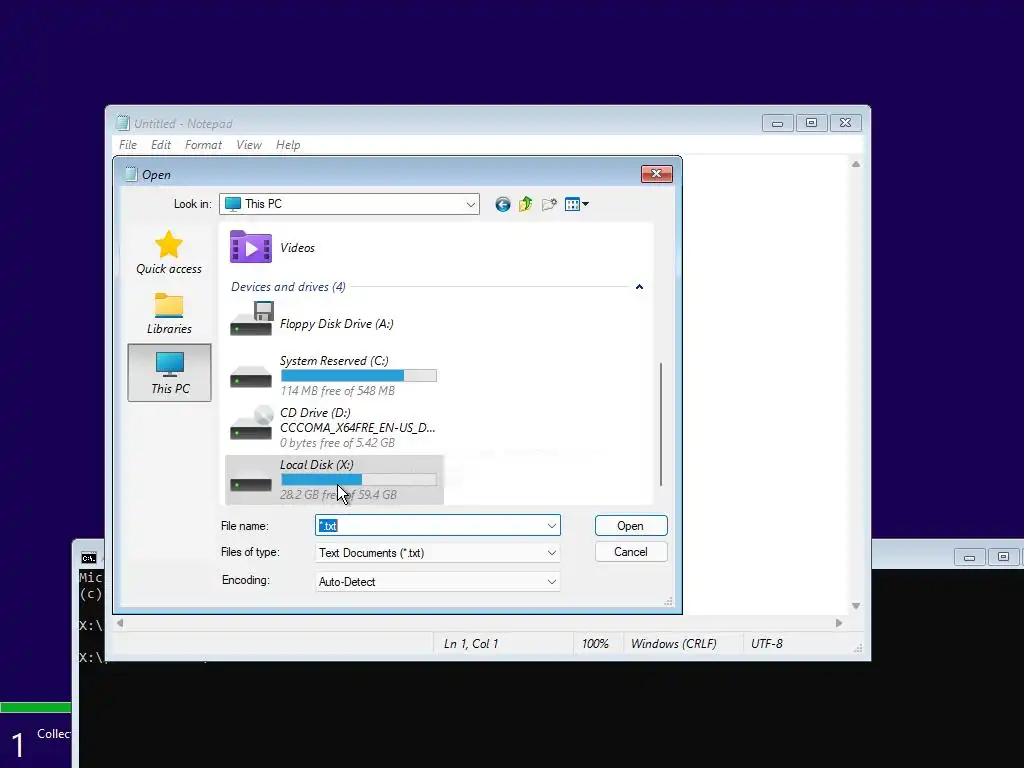
Task: Click the Open button
Action: pos(631,526)
